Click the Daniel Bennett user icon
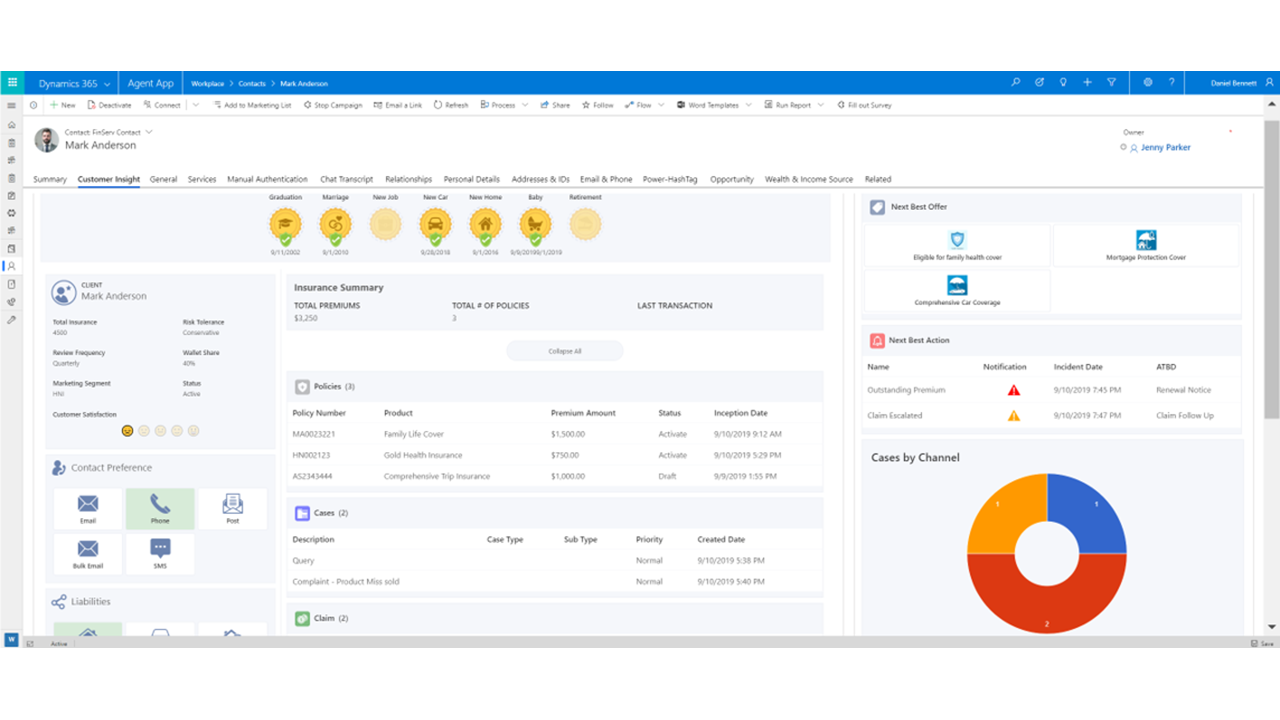The height and width of the screenshot is (720, 1280). pyautogui.click(x=1268, y=83)
